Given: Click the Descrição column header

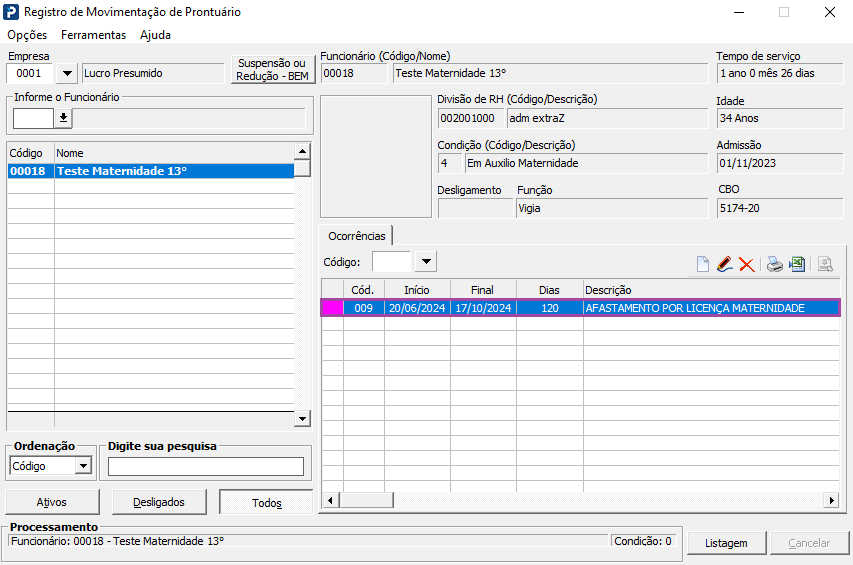Looking at the screenshot, I should 712,290.
